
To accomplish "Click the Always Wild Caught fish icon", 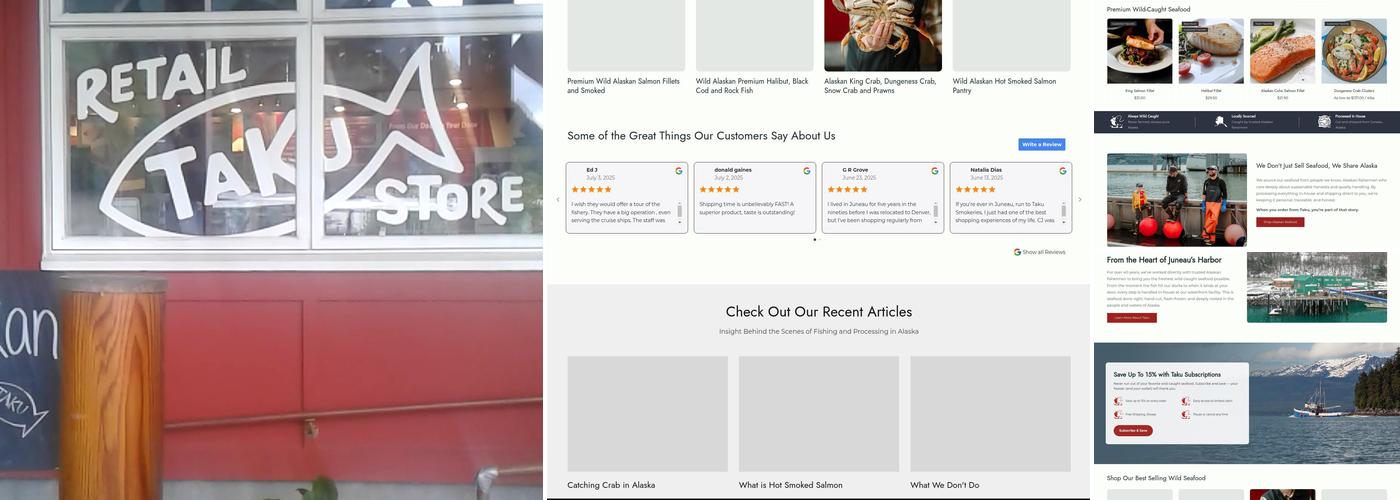I will [x=1116, y=122].
